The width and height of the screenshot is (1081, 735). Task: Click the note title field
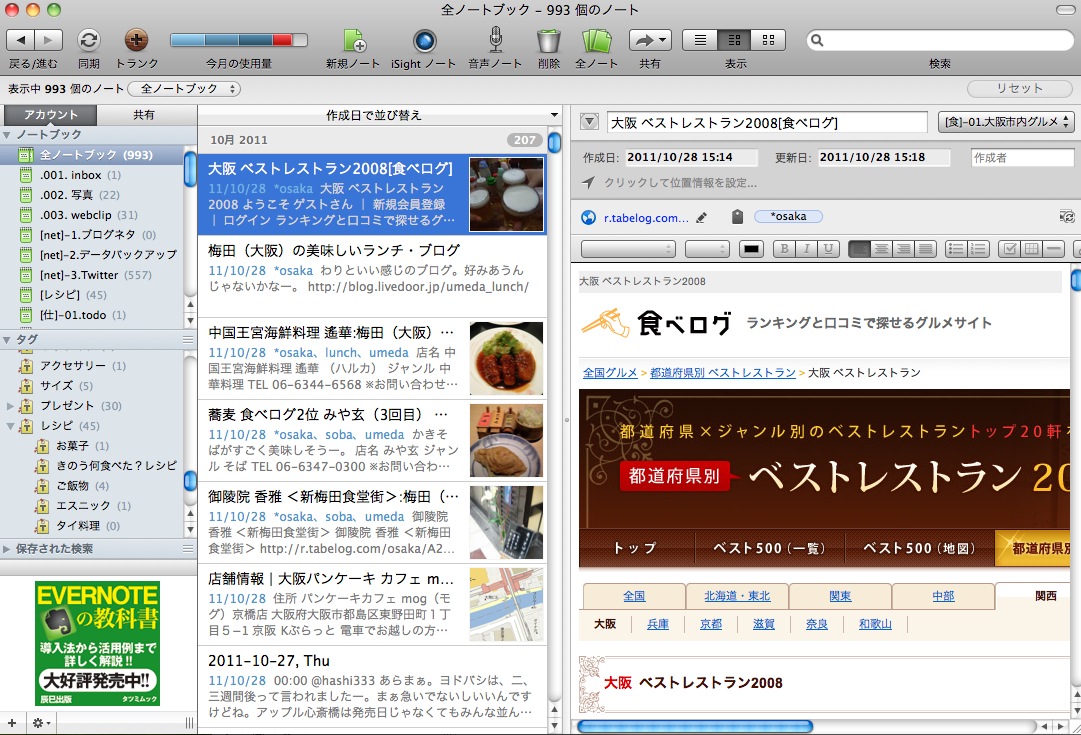(x=767, y=123)
